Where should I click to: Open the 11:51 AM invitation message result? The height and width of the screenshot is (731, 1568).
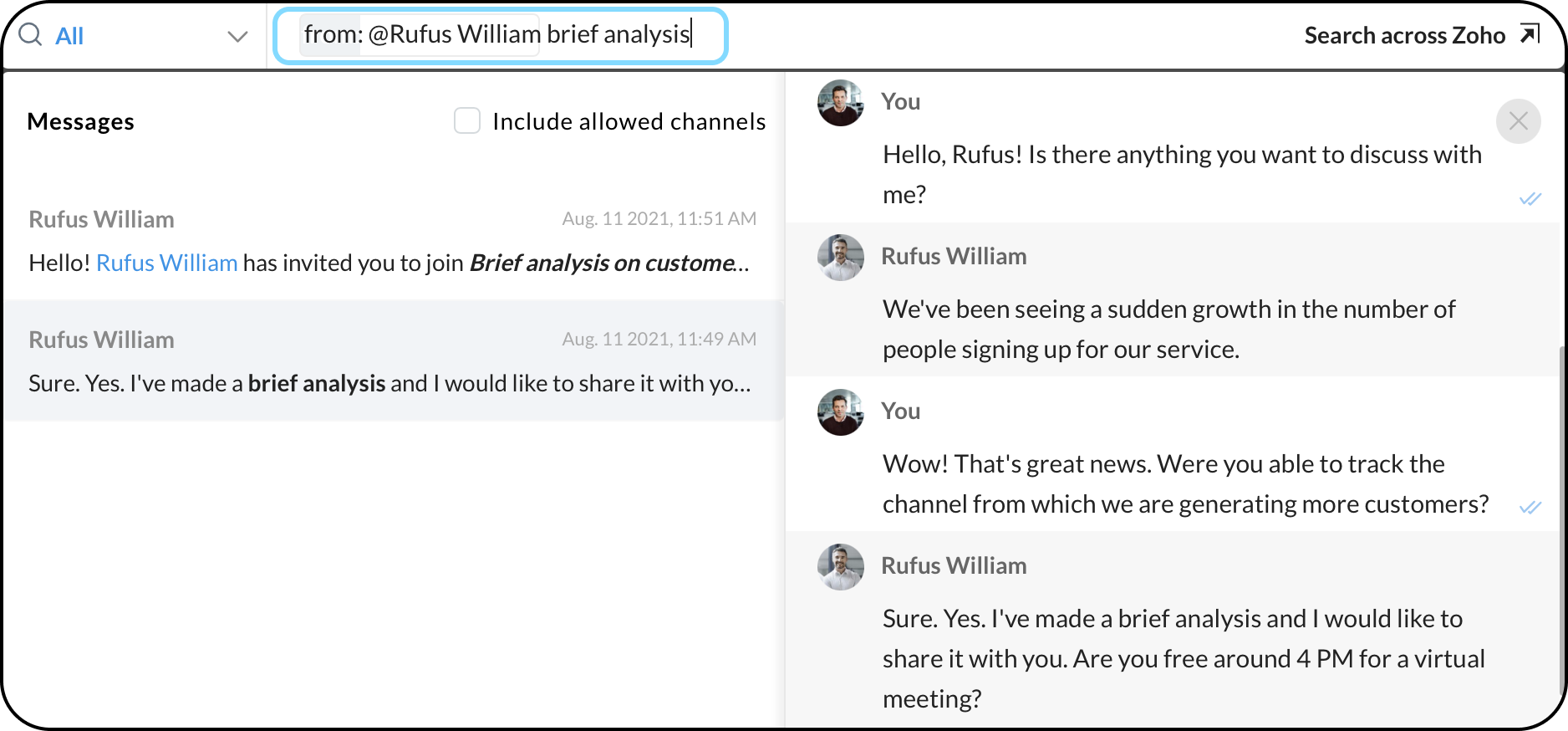point(393,241)
